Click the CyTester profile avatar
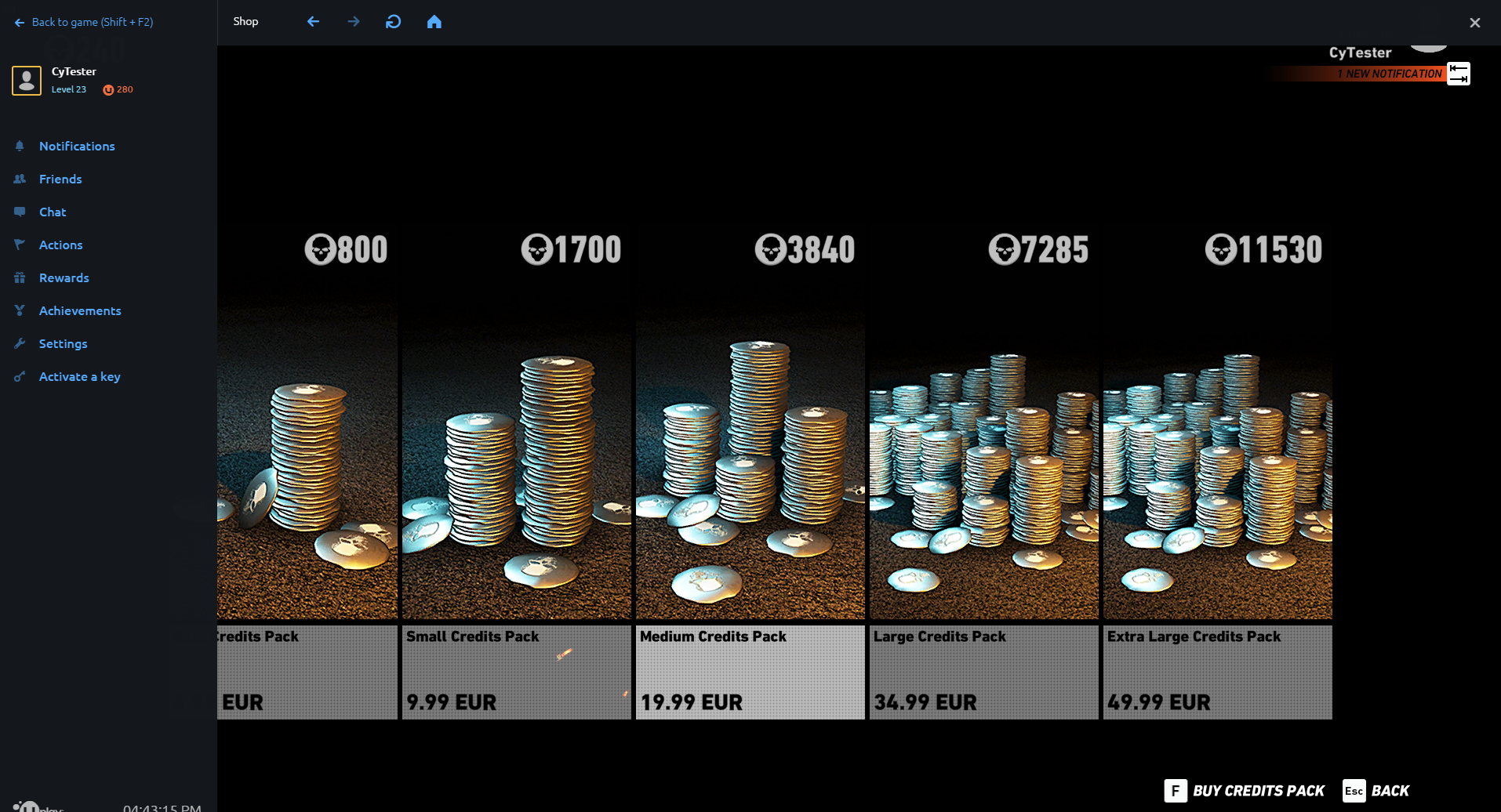 click(x=27, y=80)
